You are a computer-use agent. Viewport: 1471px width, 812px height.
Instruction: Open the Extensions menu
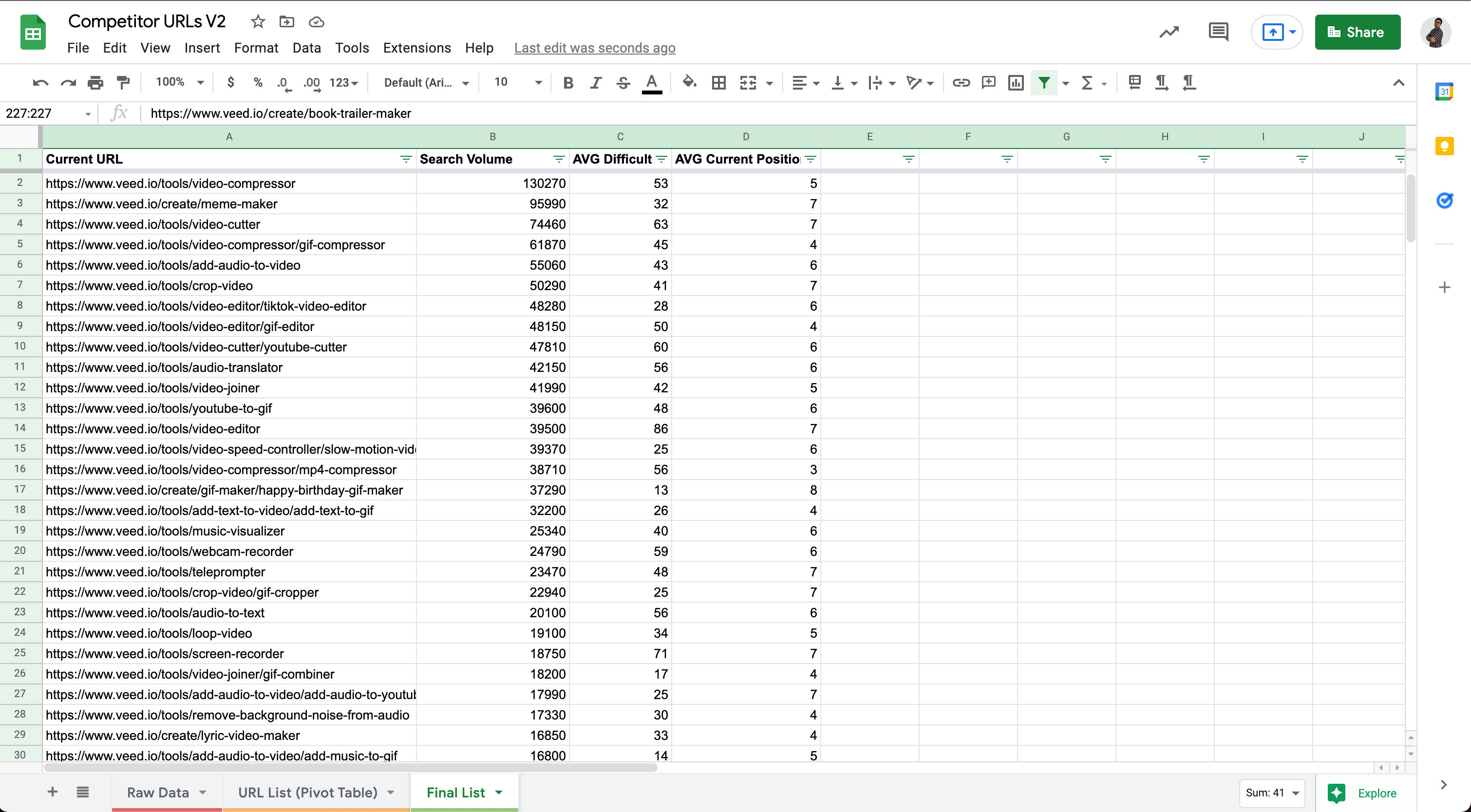(417, 48)
